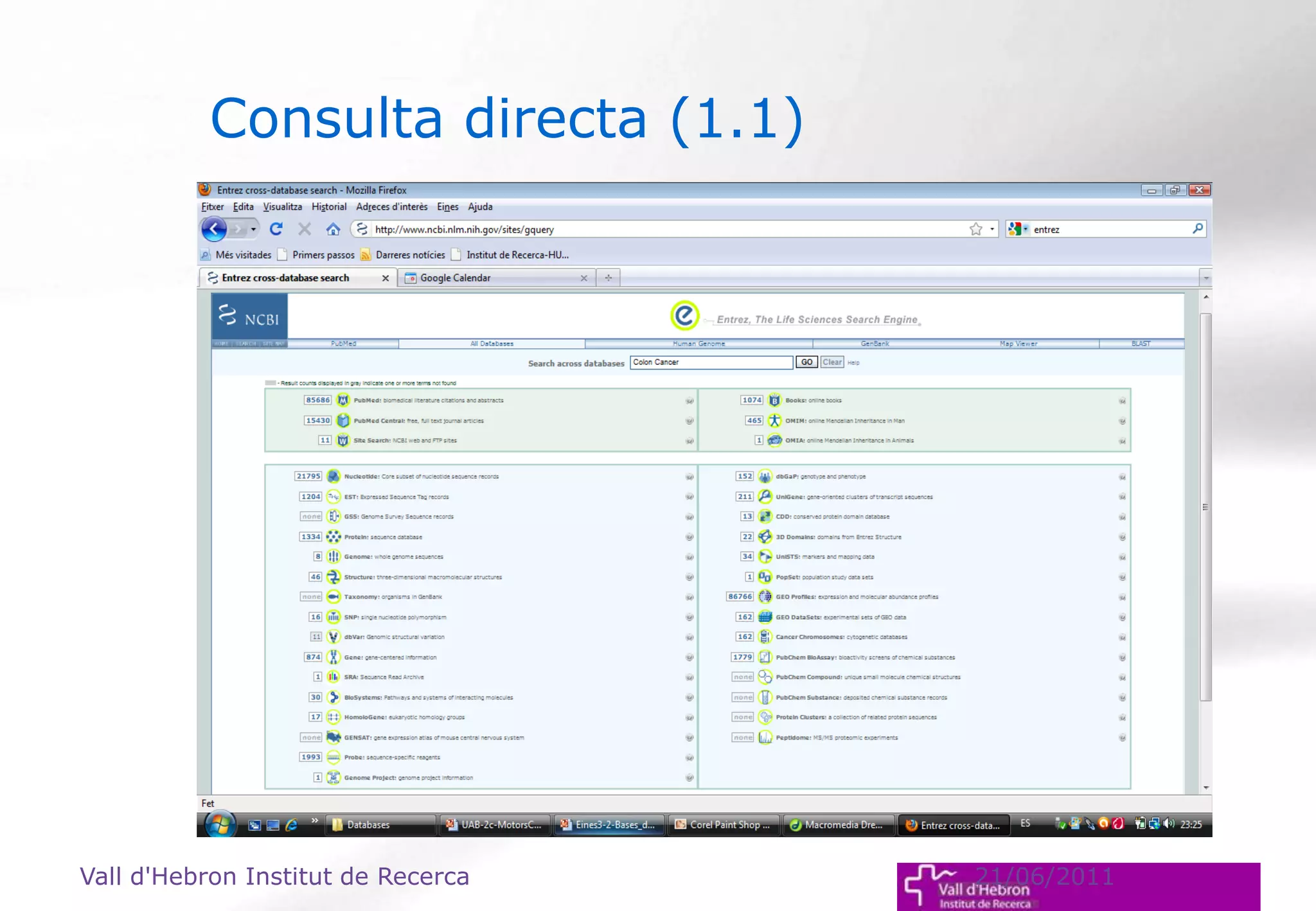The image size is (1316, 911).
Task: Reload the page with refresh icon
Action: tap(276, 229)
